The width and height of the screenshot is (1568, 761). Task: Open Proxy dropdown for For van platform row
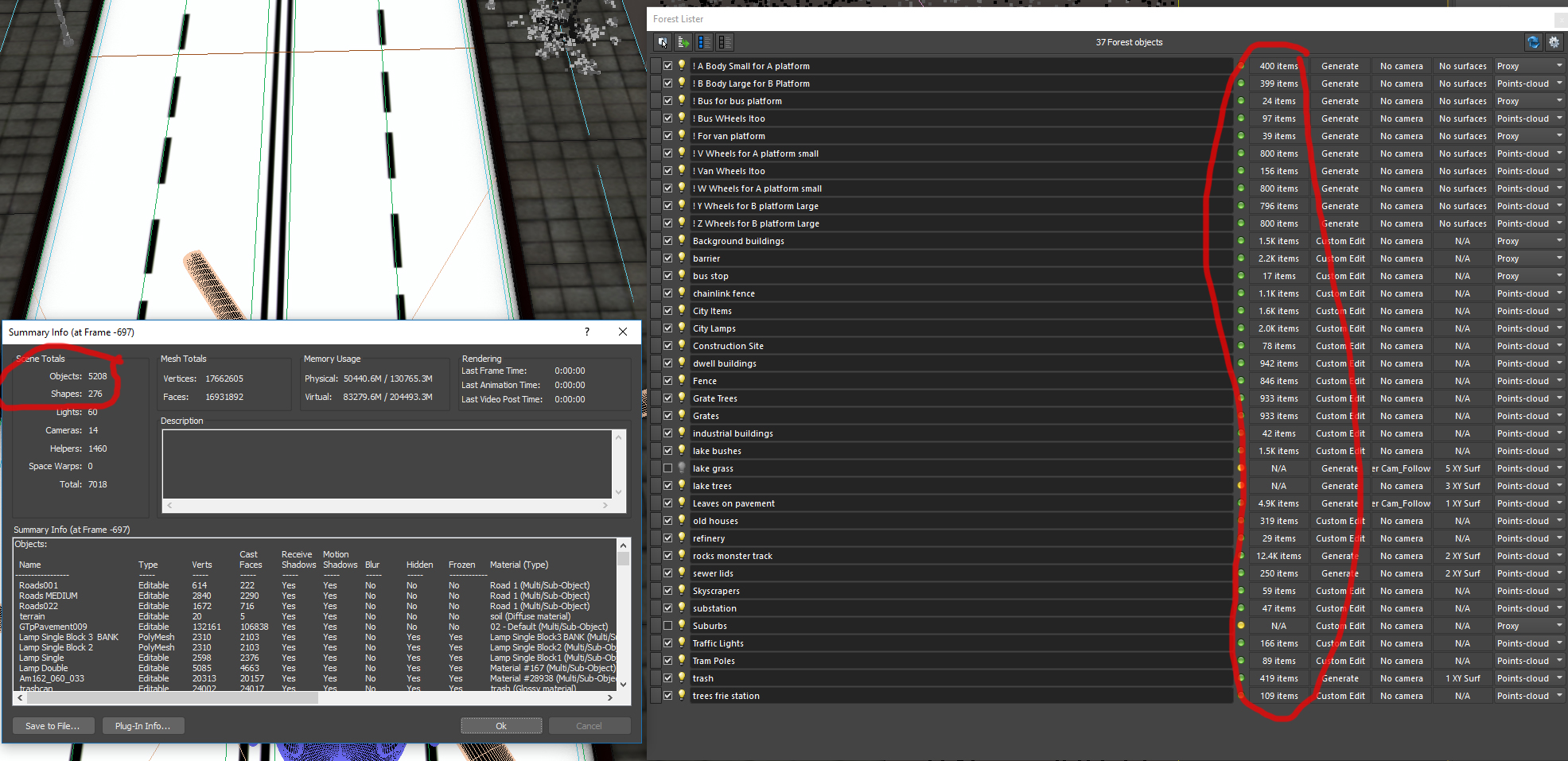point(1529,136)
